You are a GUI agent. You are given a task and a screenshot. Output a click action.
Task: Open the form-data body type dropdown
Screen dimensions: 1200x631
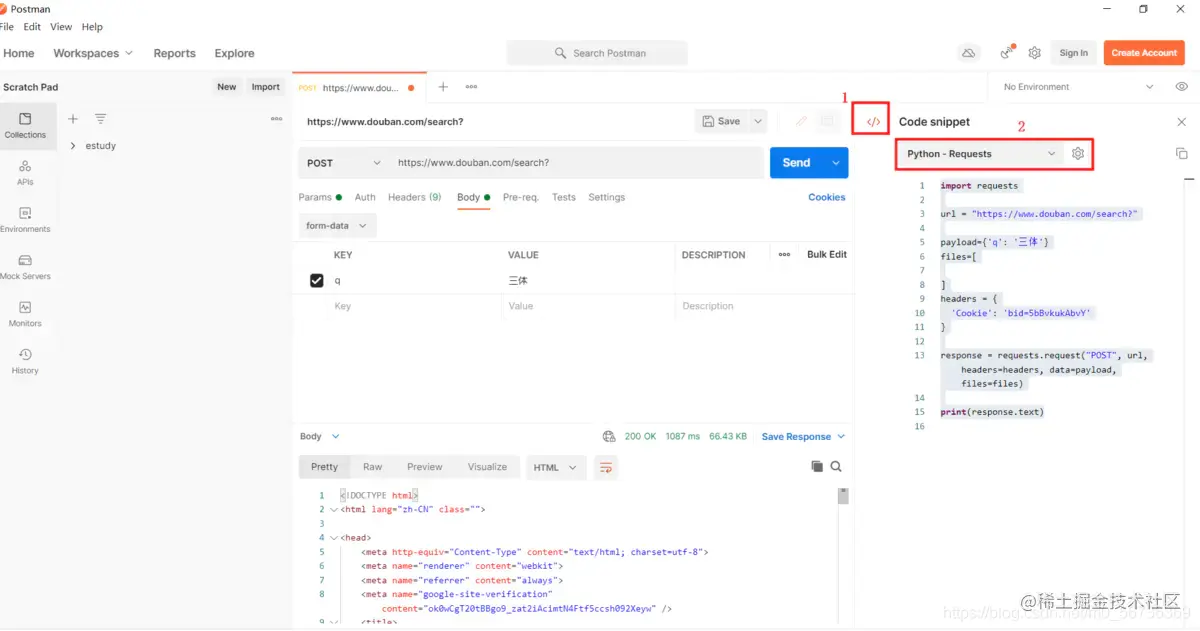coord(336,226)
